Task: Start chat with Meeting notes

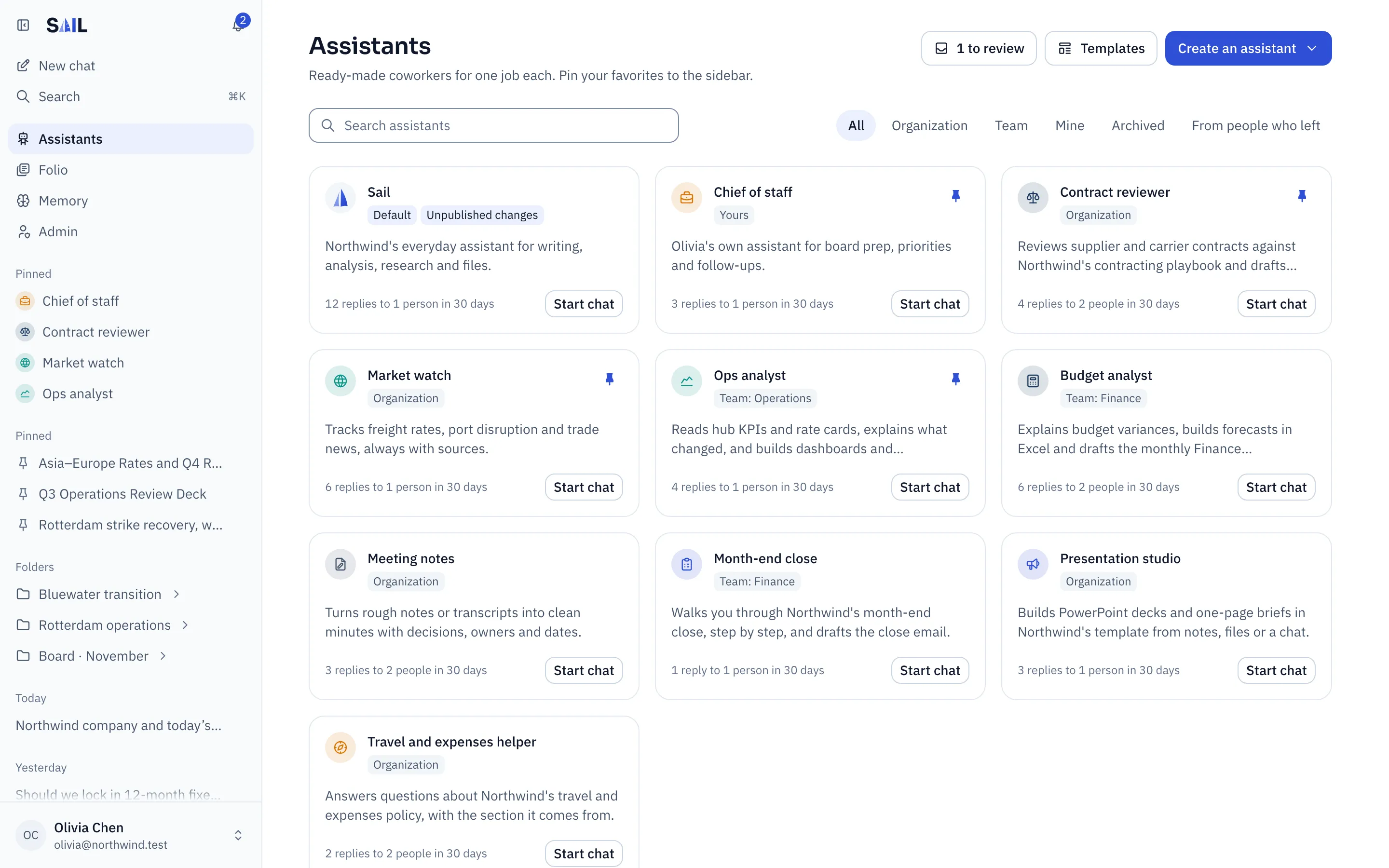Action: [584, 670]
